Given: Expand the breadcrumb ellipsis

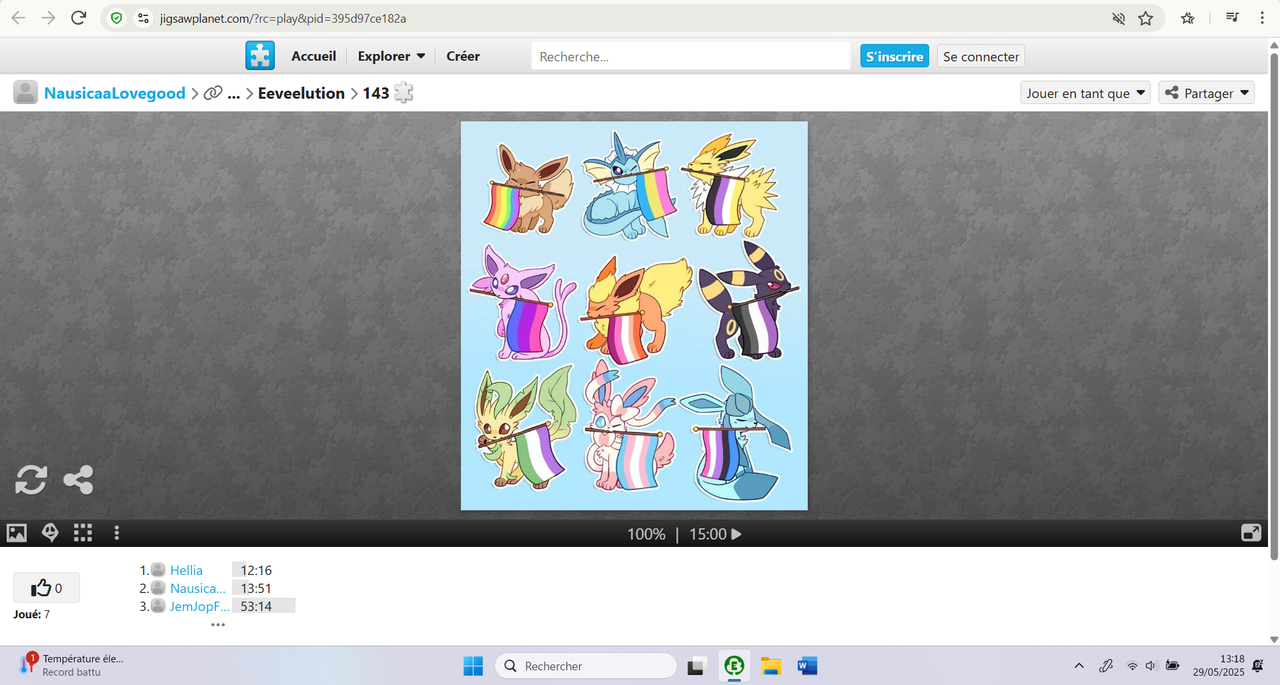Looking at the screenshot, I should click(x=234, y=93).
